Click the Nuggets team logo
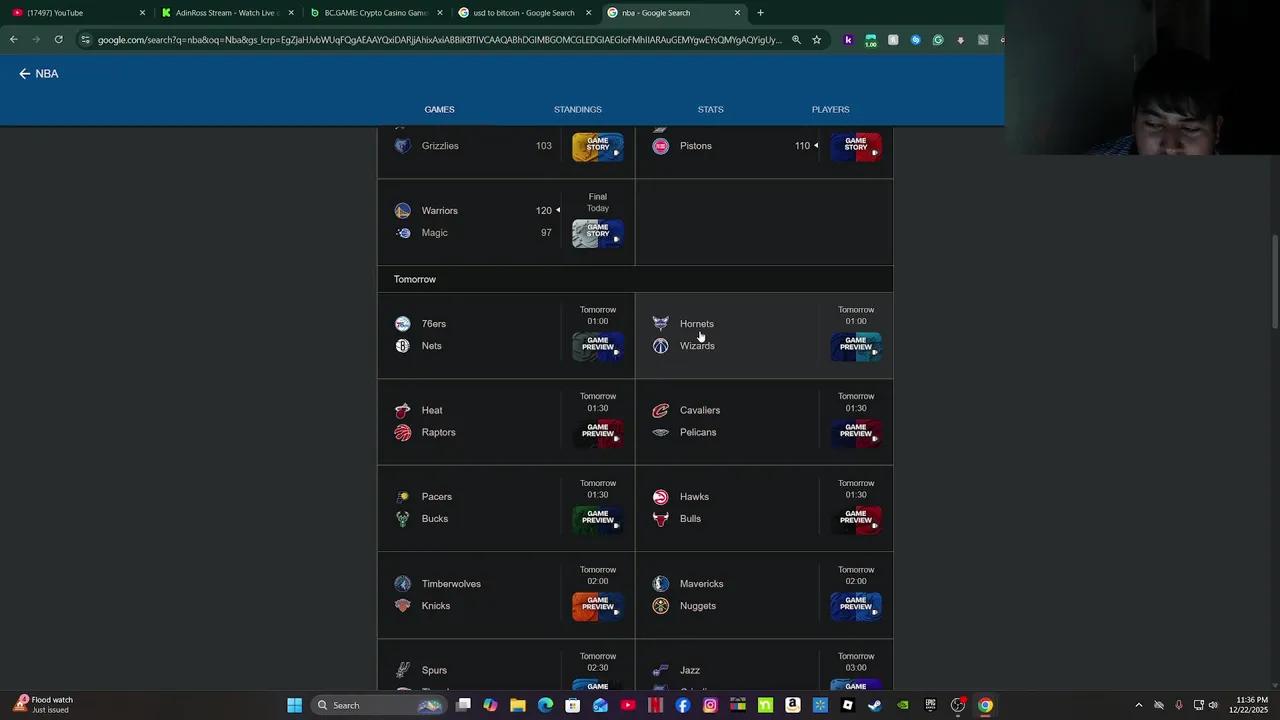 [660, 606]
